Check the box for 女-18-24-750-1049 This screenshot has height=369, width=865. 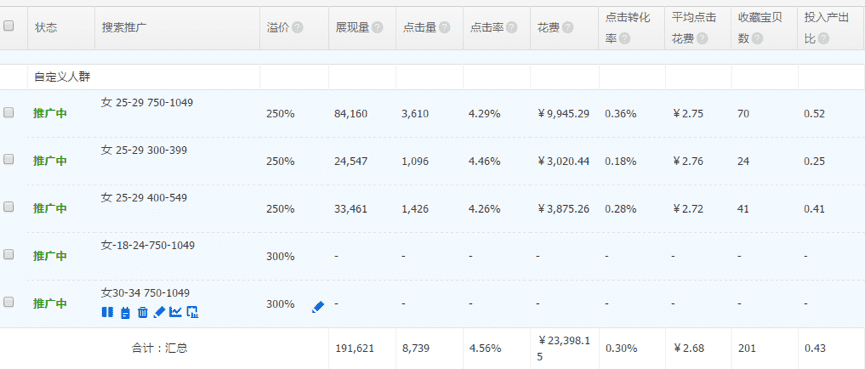[8, 254]
